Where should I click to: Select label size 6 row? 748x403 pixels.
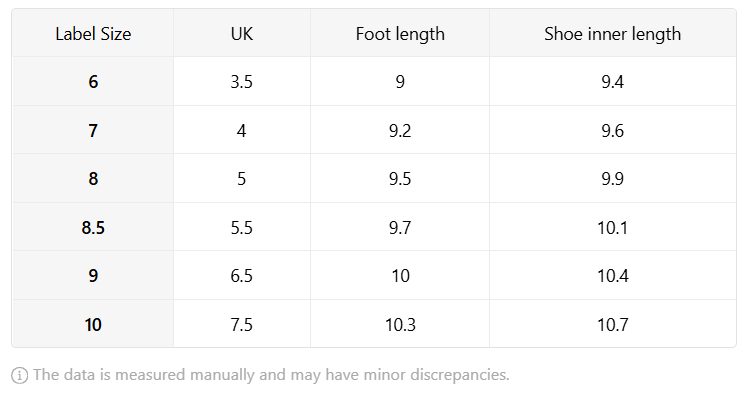374,82
